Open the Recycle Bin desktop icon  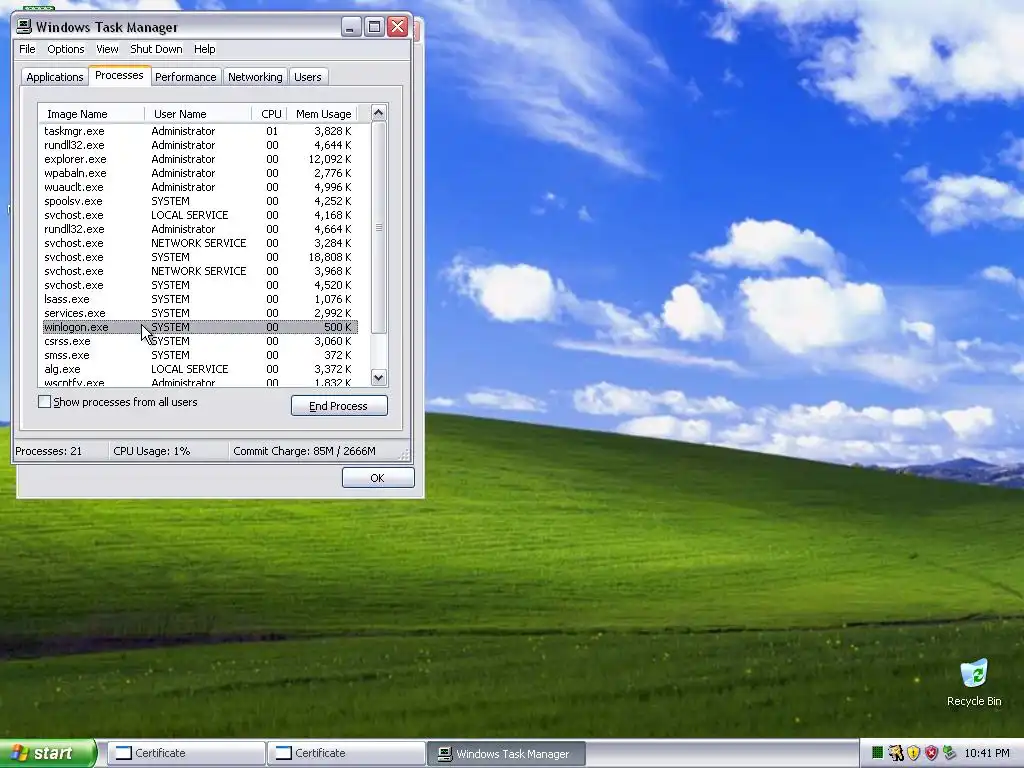tap(974, 682)
